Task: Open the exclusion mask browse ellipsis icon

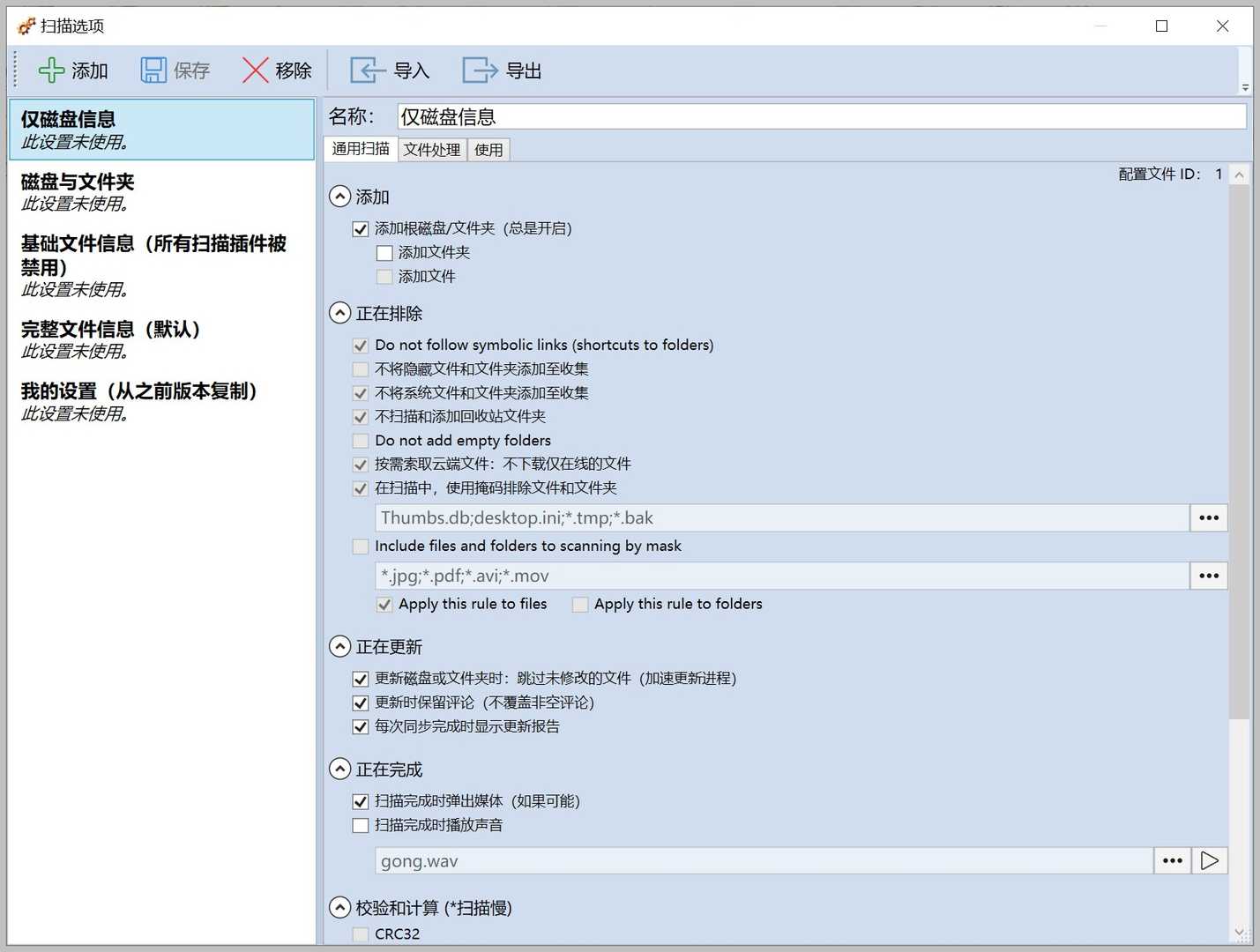Action: (x=1208, y=517)
